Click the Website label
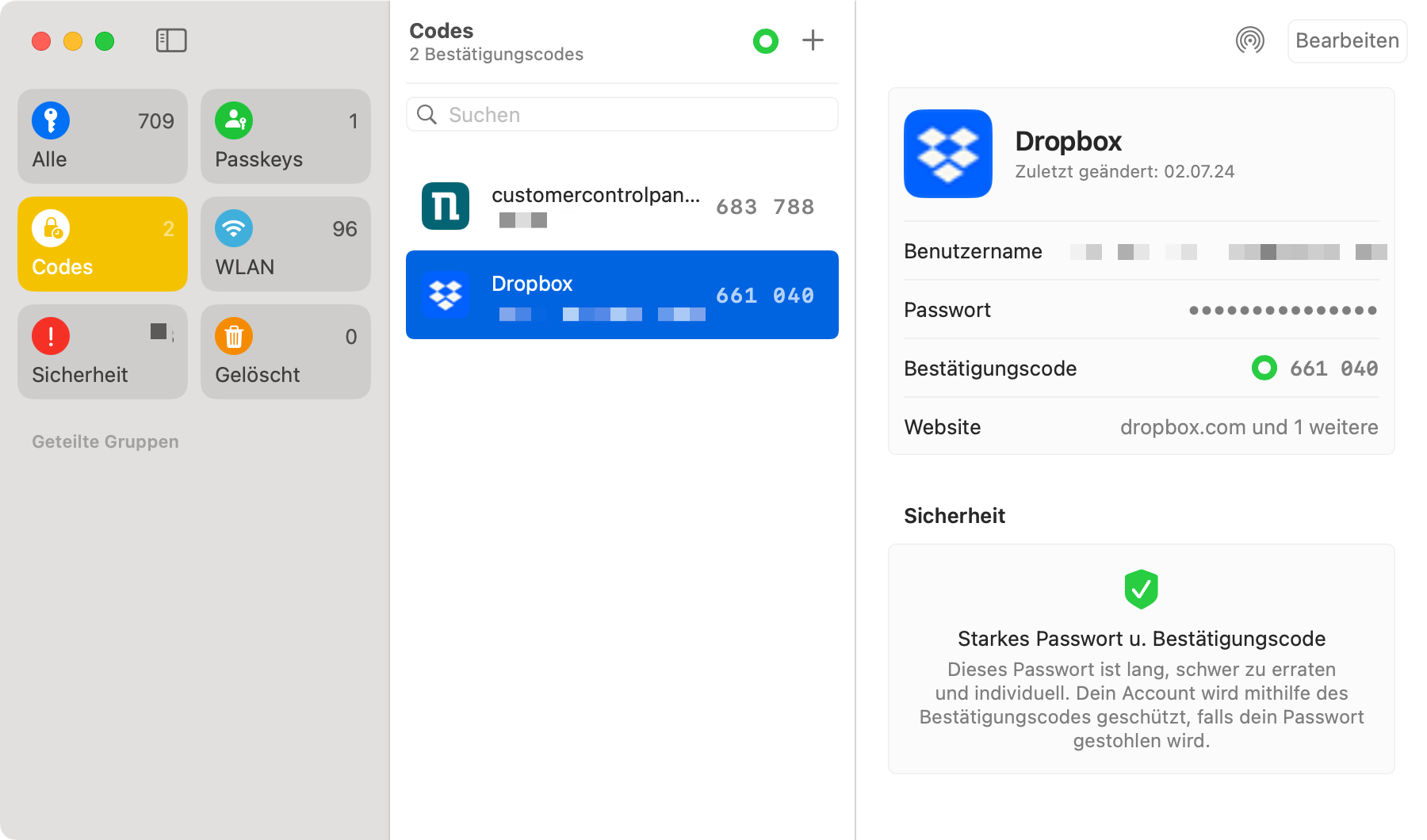 point(943,427)
